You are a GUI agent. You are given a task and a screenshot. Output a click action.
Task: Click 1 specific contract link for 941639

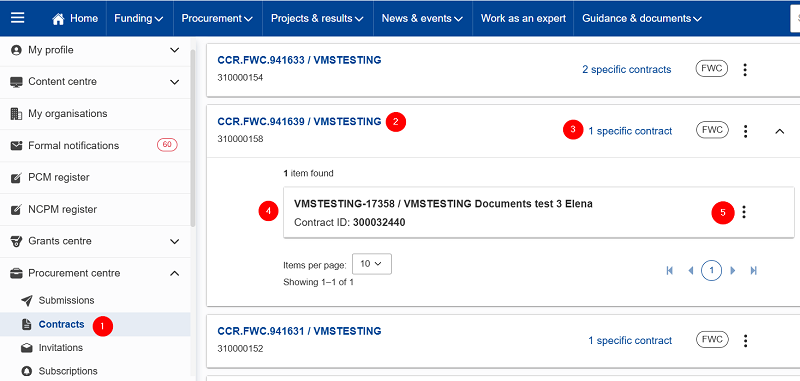630,131
